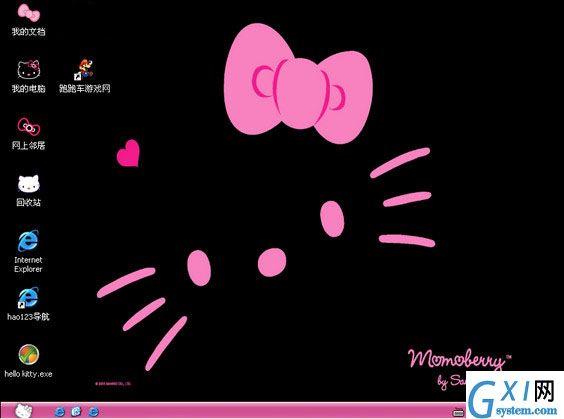This screenshot has width=564, height=419.
Task: Click the keyboard language icon in tray
Action: 458,412
